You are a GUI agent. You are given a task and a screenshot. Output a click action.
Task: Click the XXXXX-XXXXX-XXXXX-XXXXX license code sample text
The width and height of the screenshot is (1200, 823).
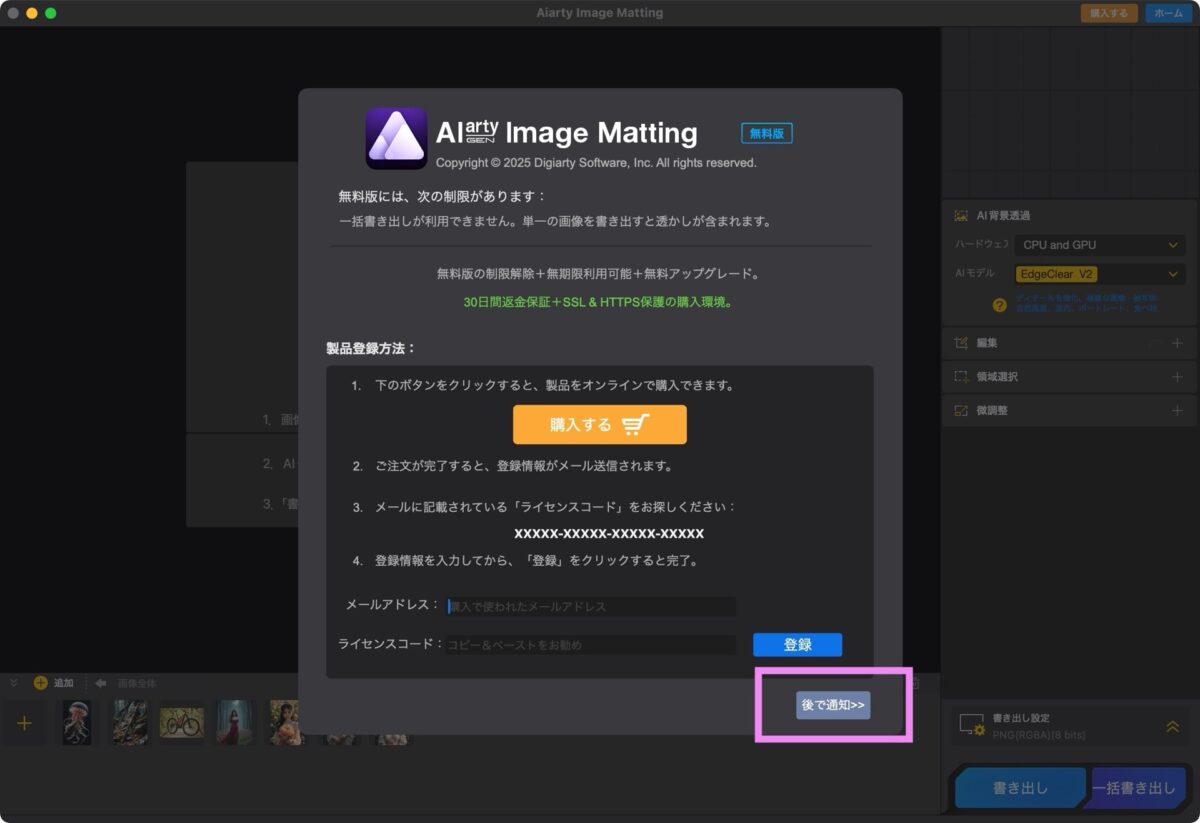coord(609,533)
